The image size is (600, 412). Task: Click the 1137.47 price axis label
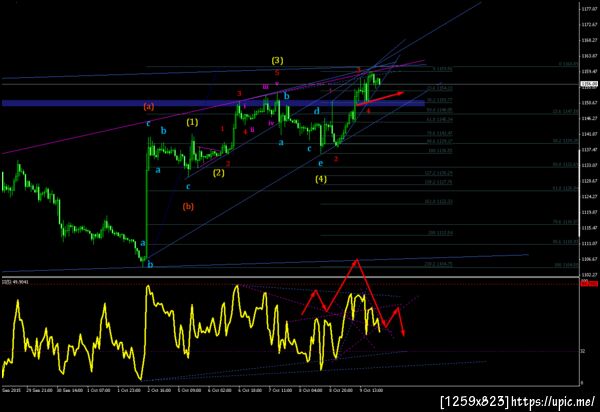589,150
